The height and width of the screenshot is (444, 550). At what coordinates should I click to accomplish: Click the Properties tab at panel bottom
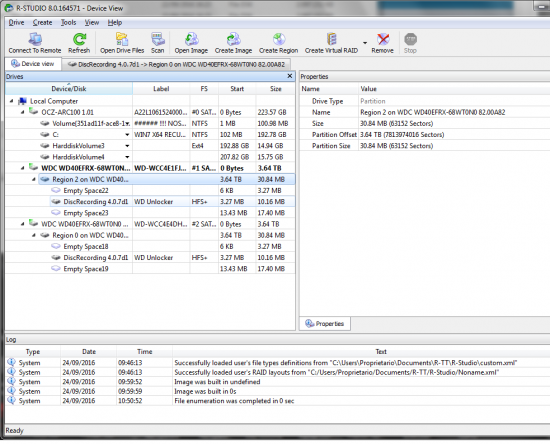point(325,323)
